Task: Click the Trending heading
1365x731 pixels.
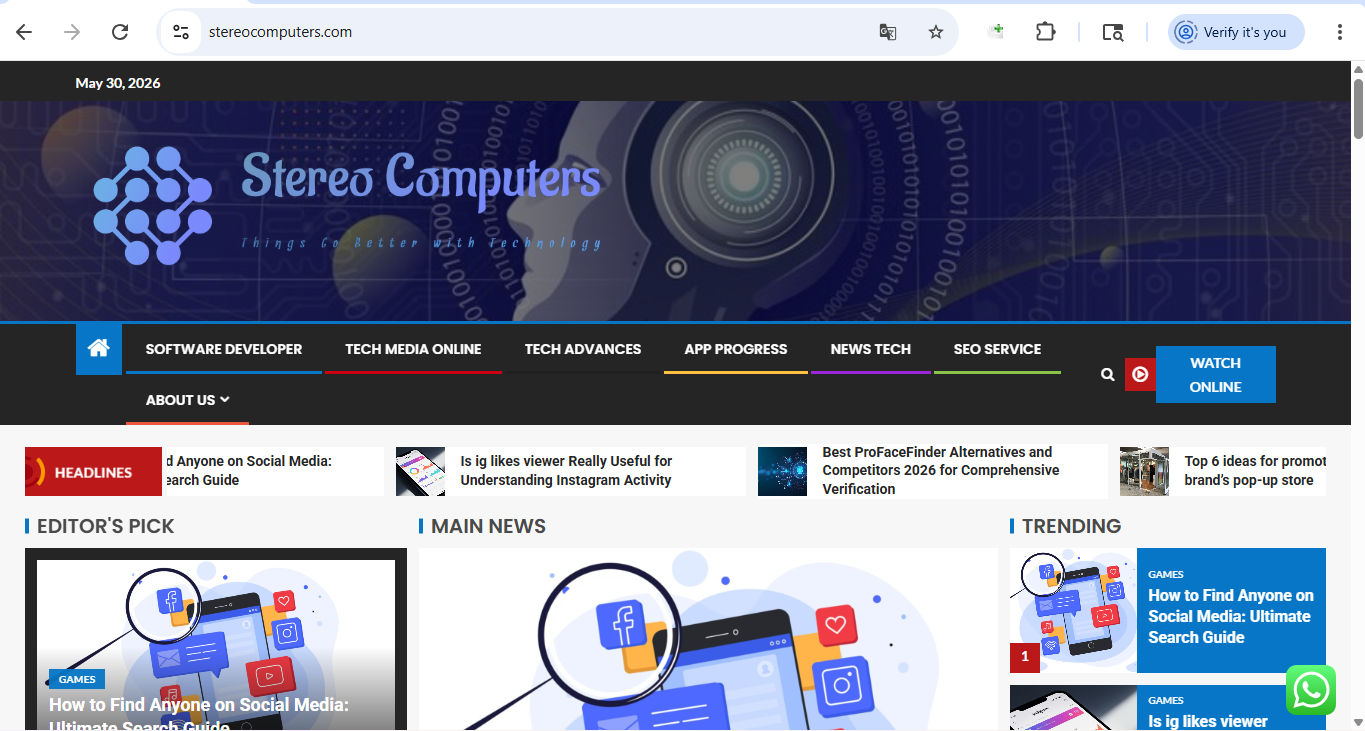Action: click(x=1071, y=526)
